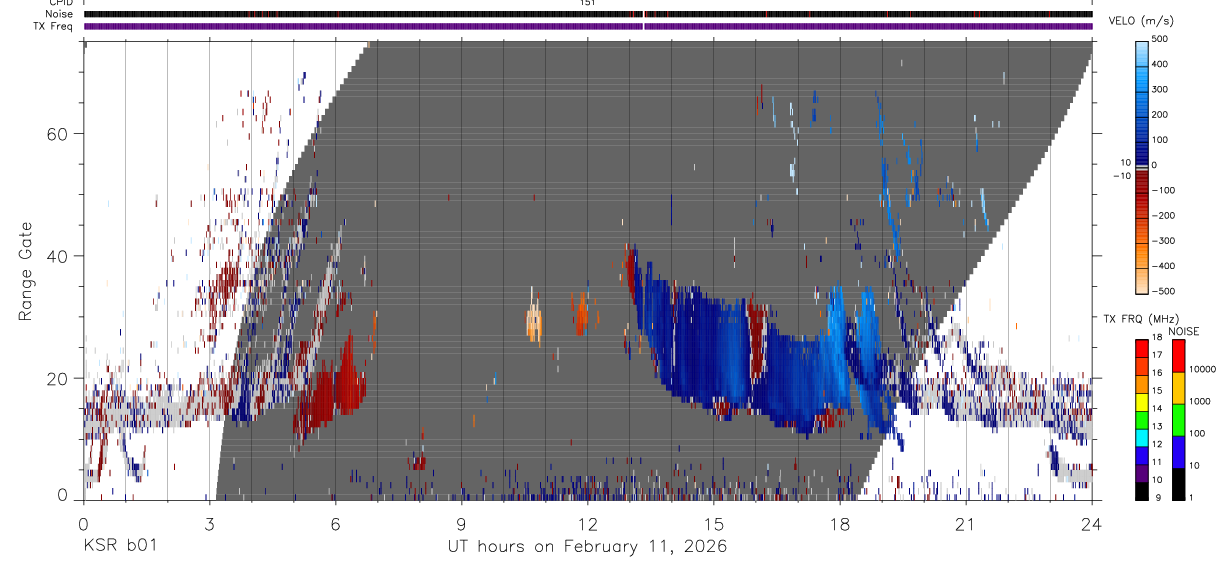The height and width of the screenshot is (567, 1228).
Task: Click the 'KSR b01' radar beam label
Action: click(118, 547)
